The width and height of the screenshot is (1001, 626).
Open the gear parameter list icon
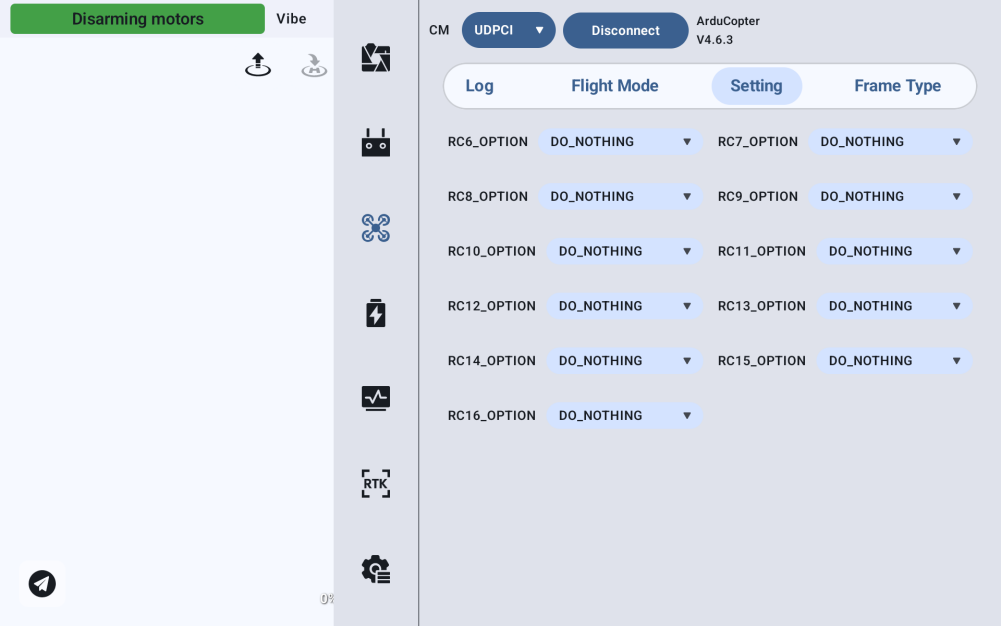pyautogui.click(x=375, y=569)
